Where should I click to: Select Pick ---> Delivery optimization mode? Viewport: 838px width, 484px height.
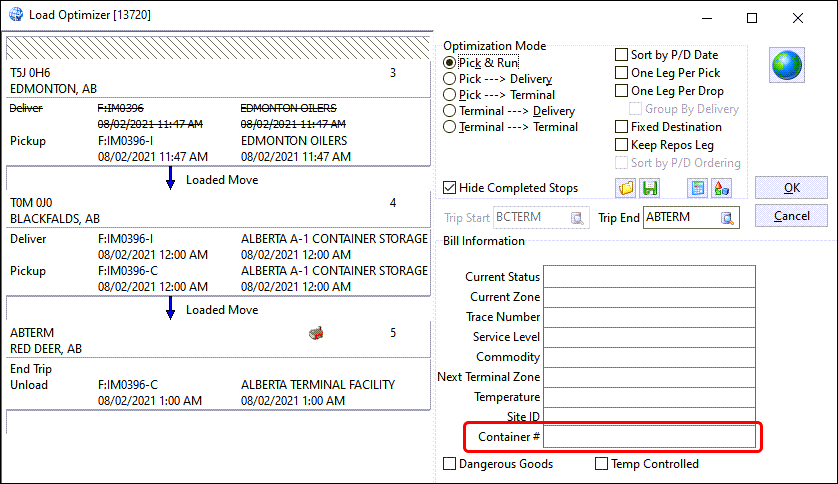point(450,79)
